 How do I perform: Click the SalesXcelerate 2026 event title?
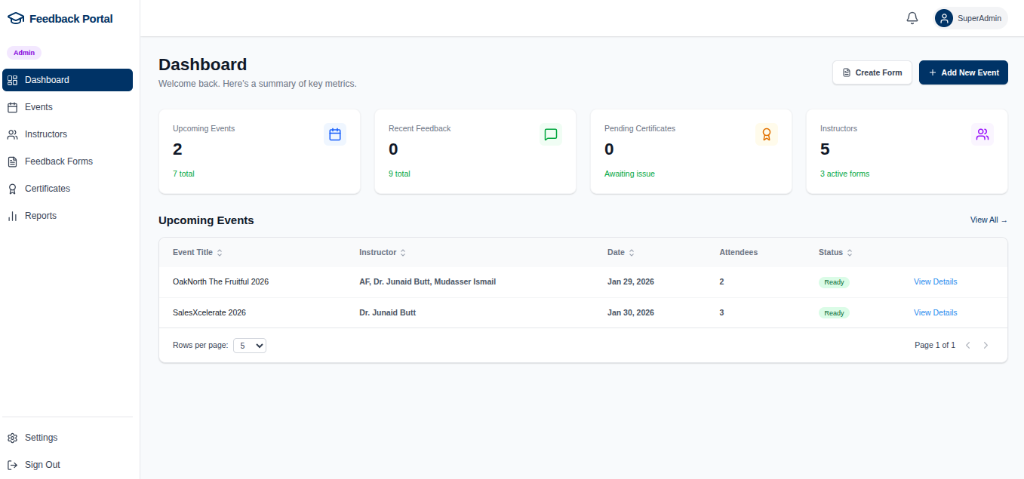coord(209,313)
